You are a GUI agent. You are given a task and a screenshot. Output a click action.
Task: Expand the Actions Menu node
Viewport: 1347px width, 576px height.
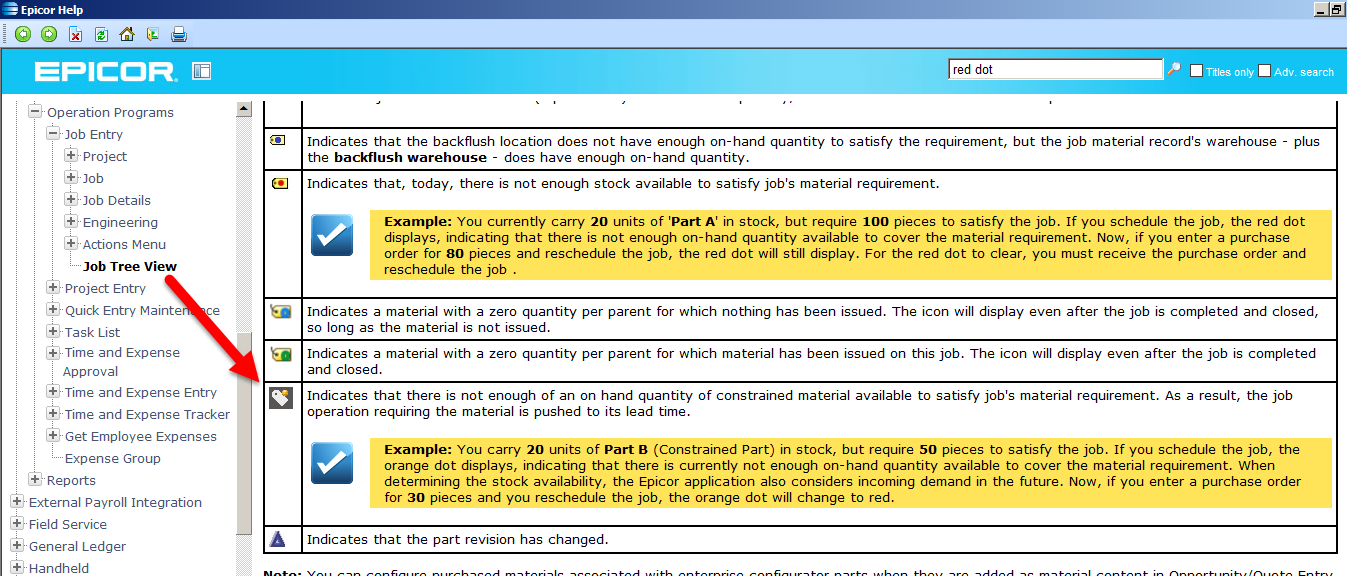(71, 244)
